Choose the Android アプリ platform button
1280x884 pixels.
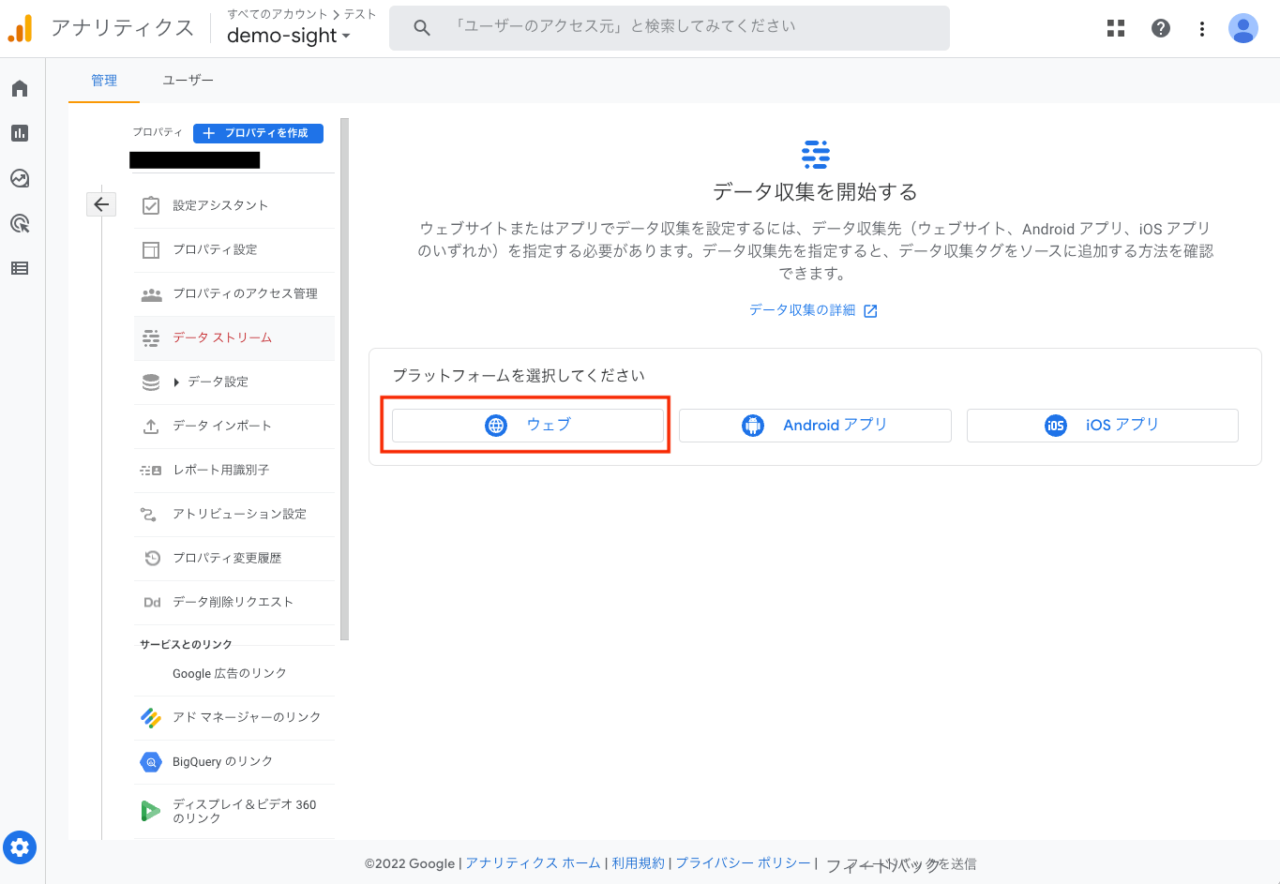point(815,425)
